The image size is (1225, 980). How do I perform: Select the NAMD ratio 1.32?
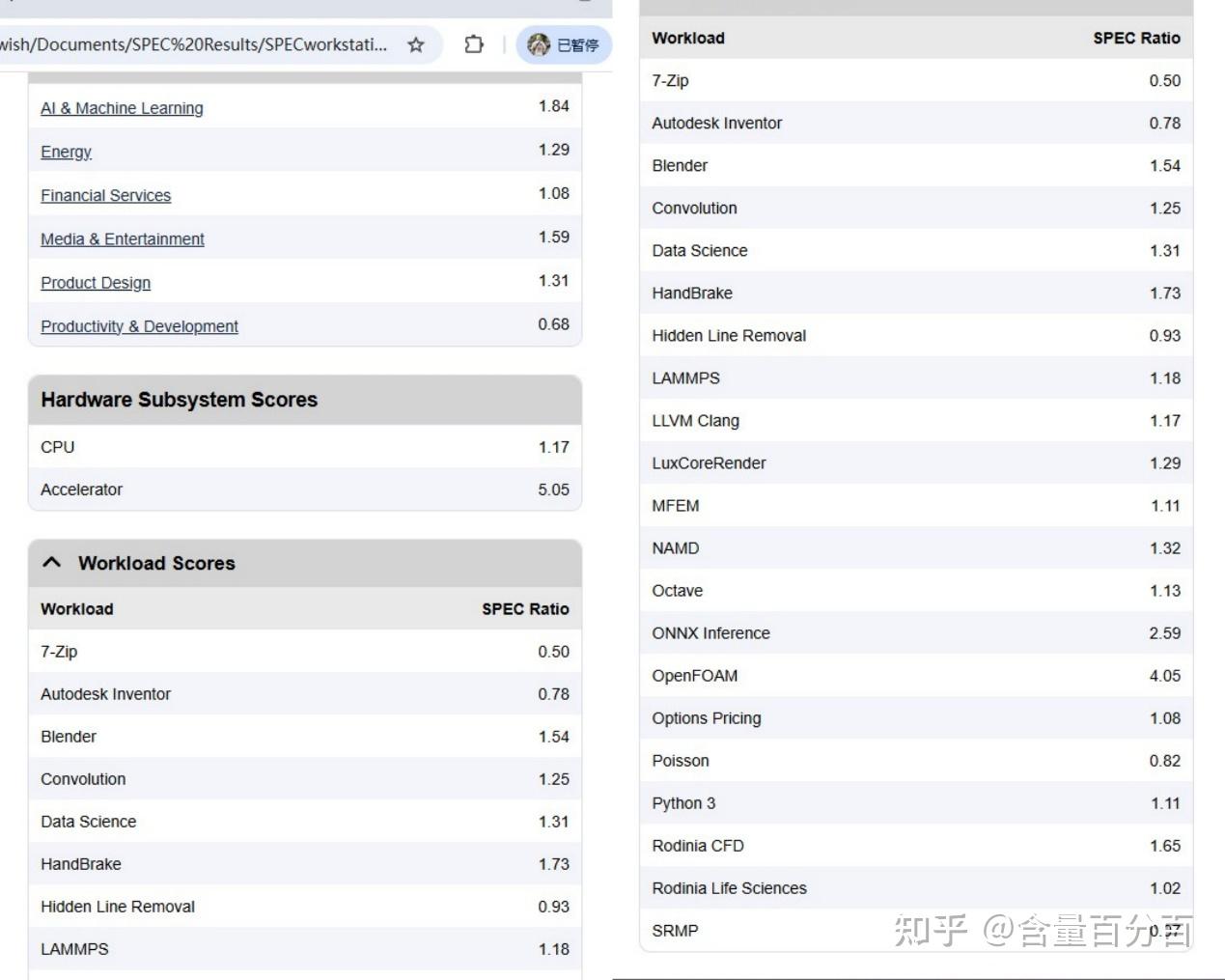[1164, 548]
